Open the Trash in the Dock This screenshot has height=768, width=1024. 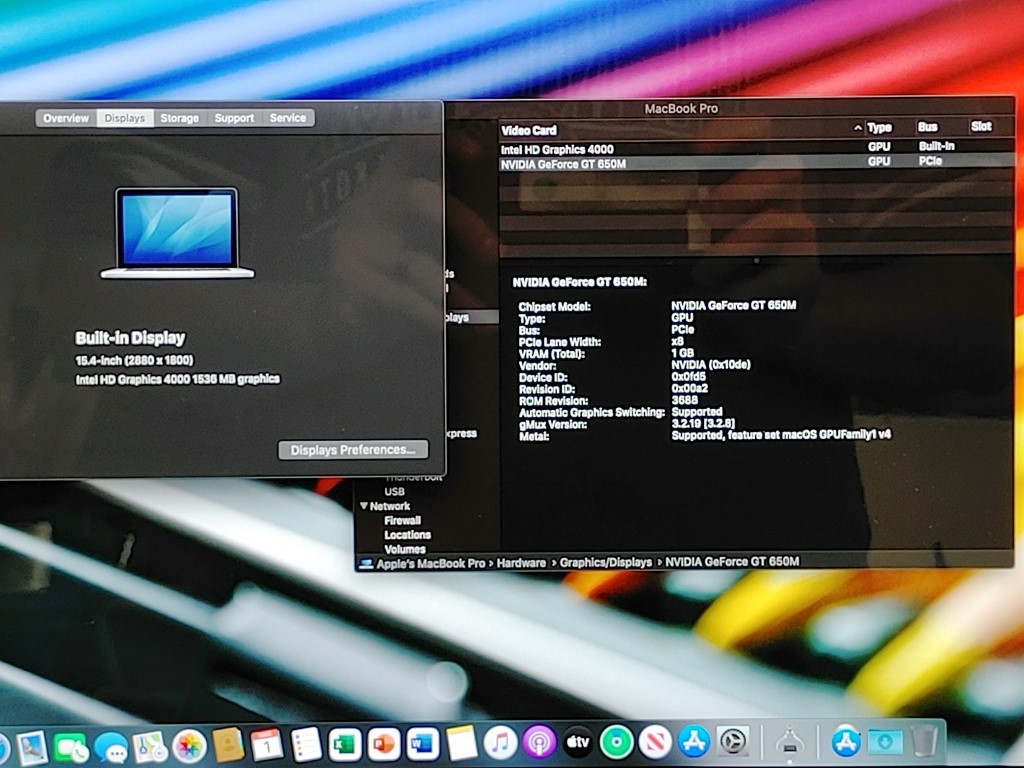924,741
